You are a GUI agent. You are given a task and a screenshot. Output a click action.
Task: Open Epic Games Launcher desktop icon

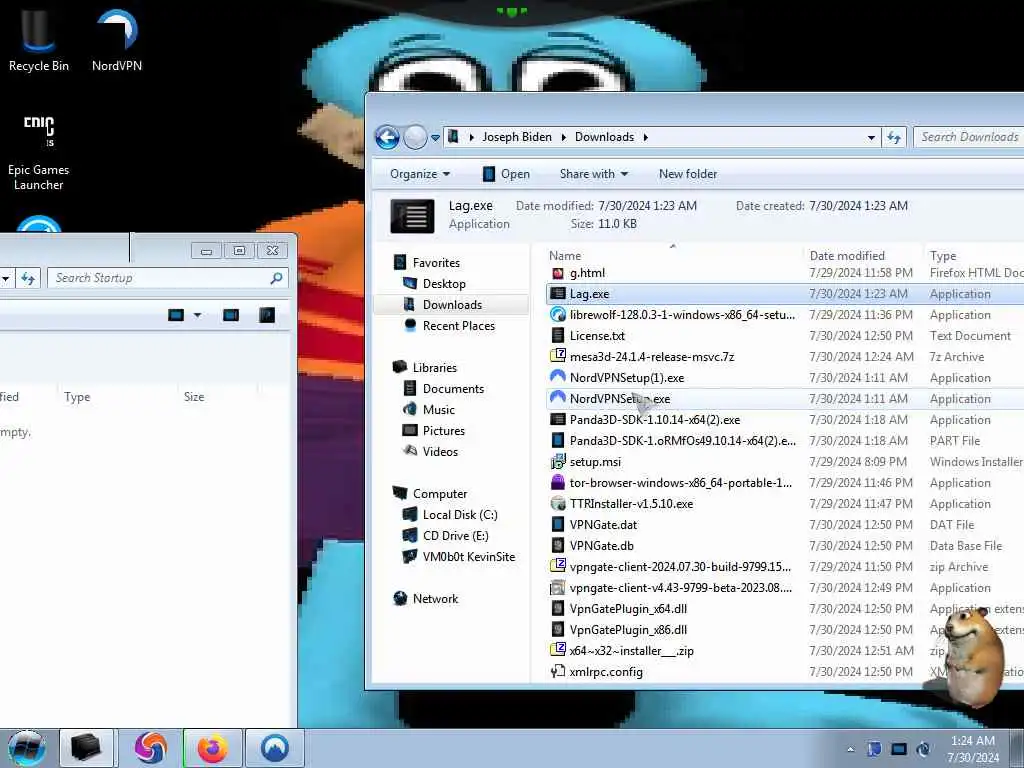(x=38, y=154)
